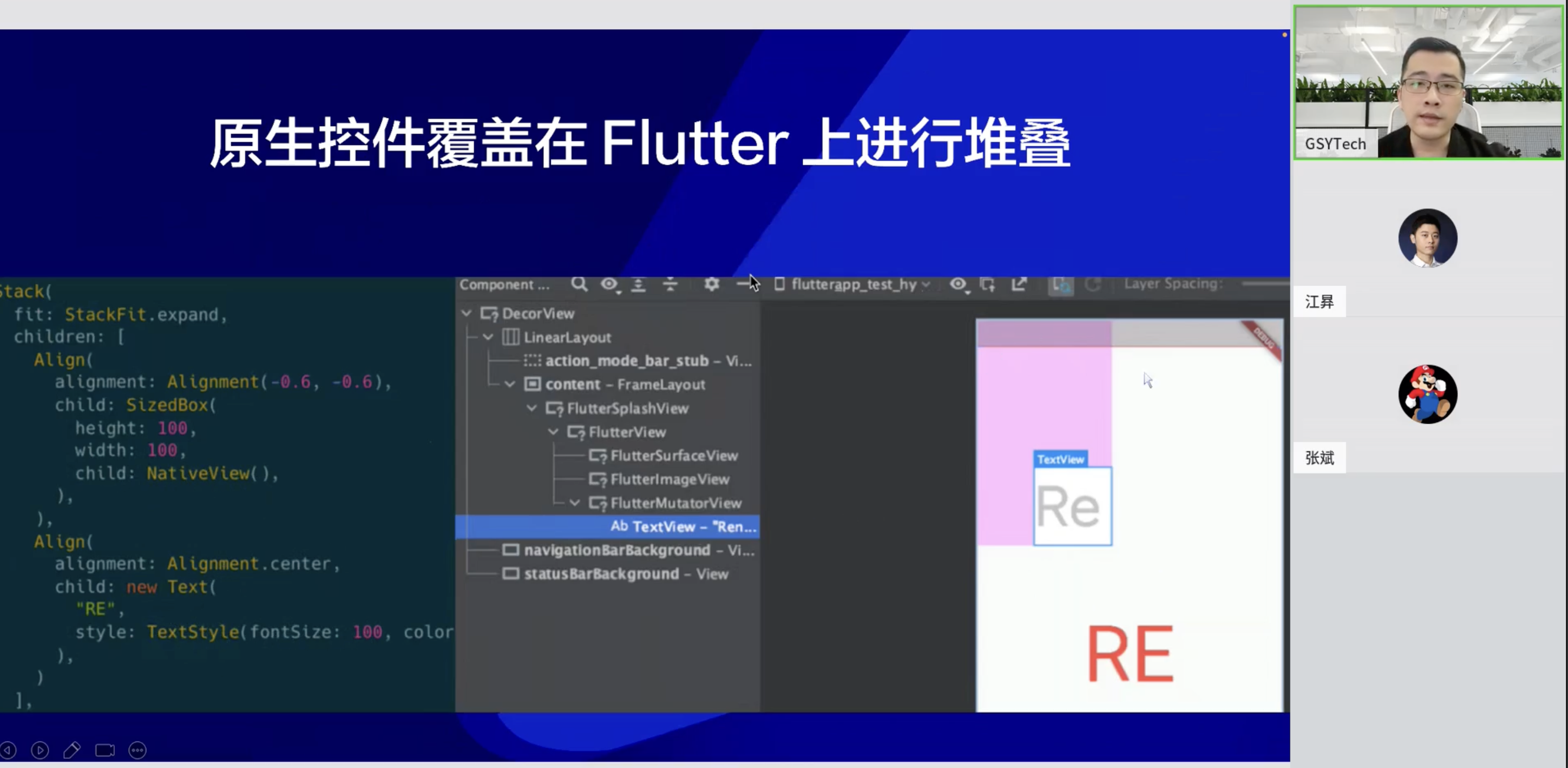Collapse the DecorView tree node
This screenshot has width=1568, height=768.
coord(467,313)
